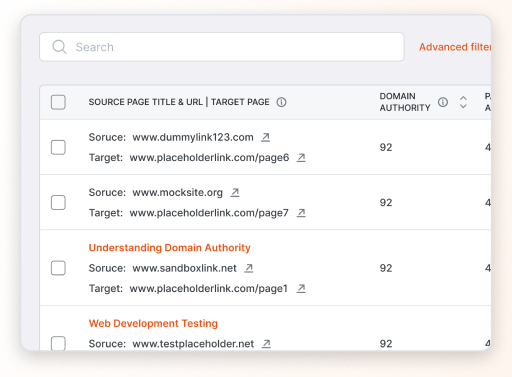Open Web Development Testing title link
This screenshot has width=512, height=377.
(153, 323)
